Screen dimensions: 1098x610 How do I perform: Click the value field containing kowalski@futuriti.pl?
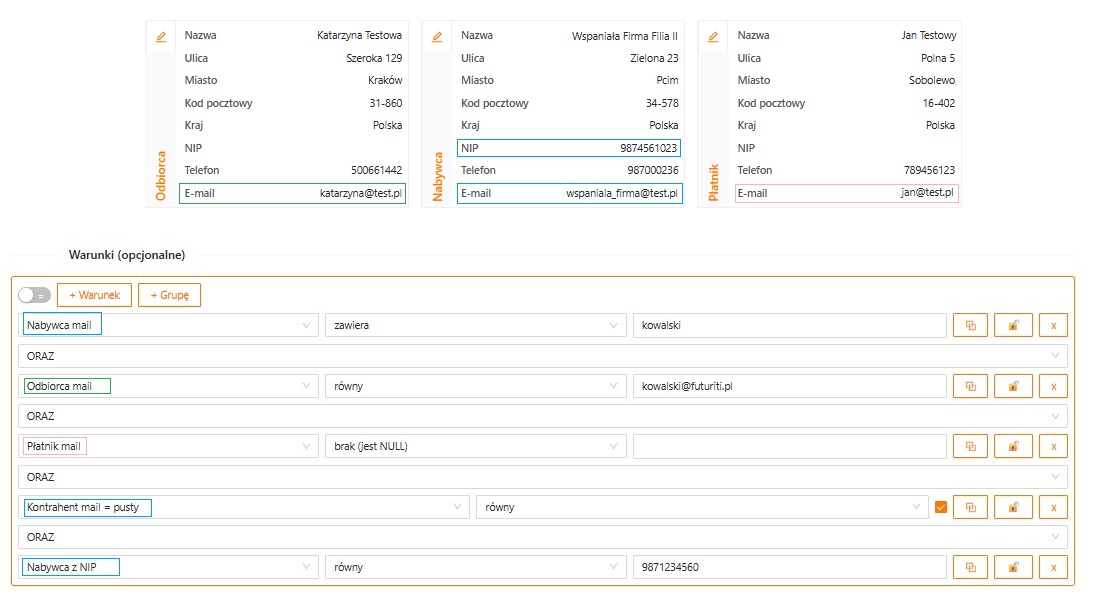pyautogui.click(x=788, y=386)
